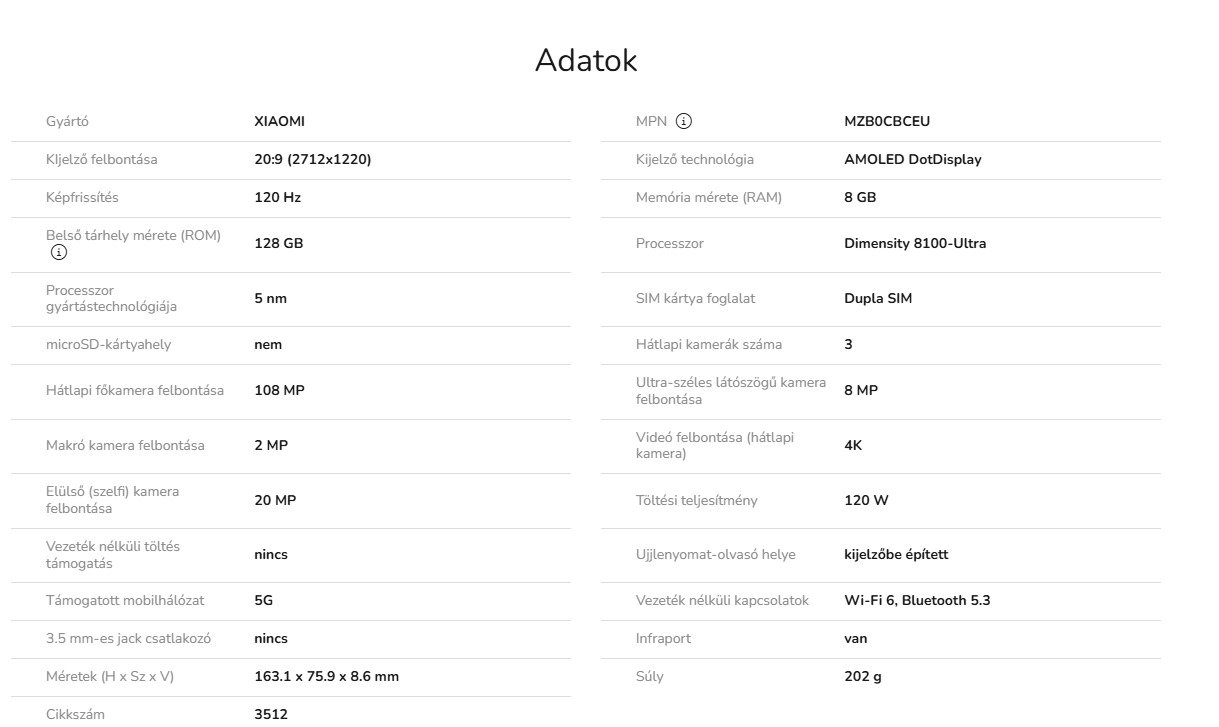1219x727 pixels.
Task: Click the kijelzőbe épített fingerprint value
Action: 896,554
